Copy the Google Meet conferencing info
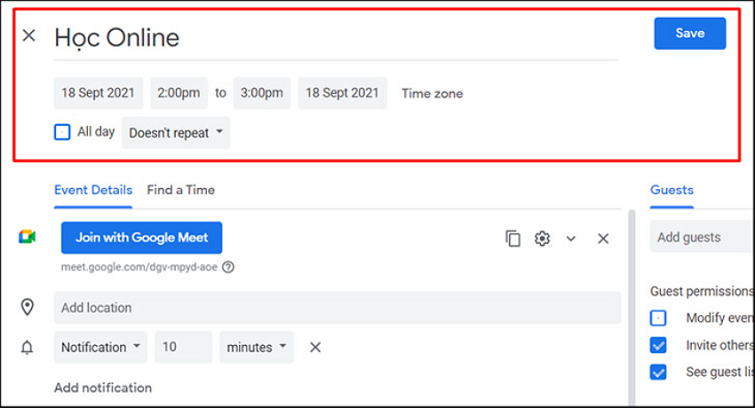The height and width of the screenshot is (408, 755). [x=513, y=238]
